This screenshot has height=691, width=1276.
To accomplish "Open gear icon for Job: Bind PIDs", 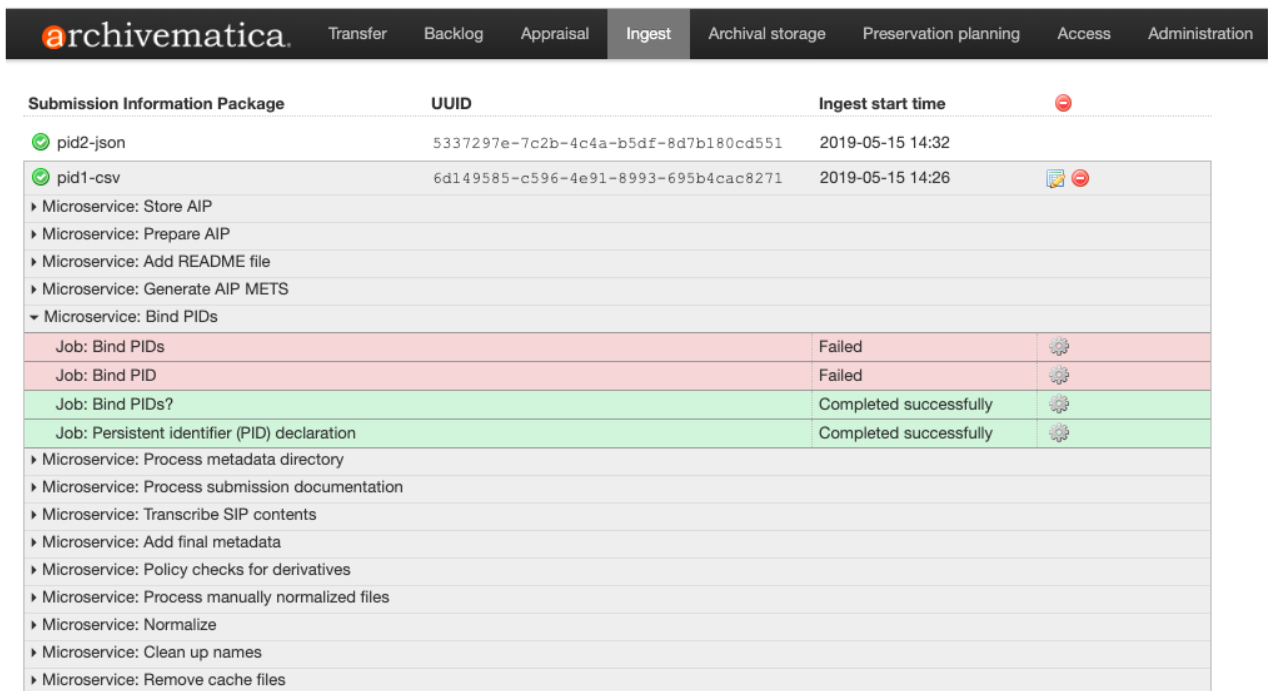I will point(1059,347).
